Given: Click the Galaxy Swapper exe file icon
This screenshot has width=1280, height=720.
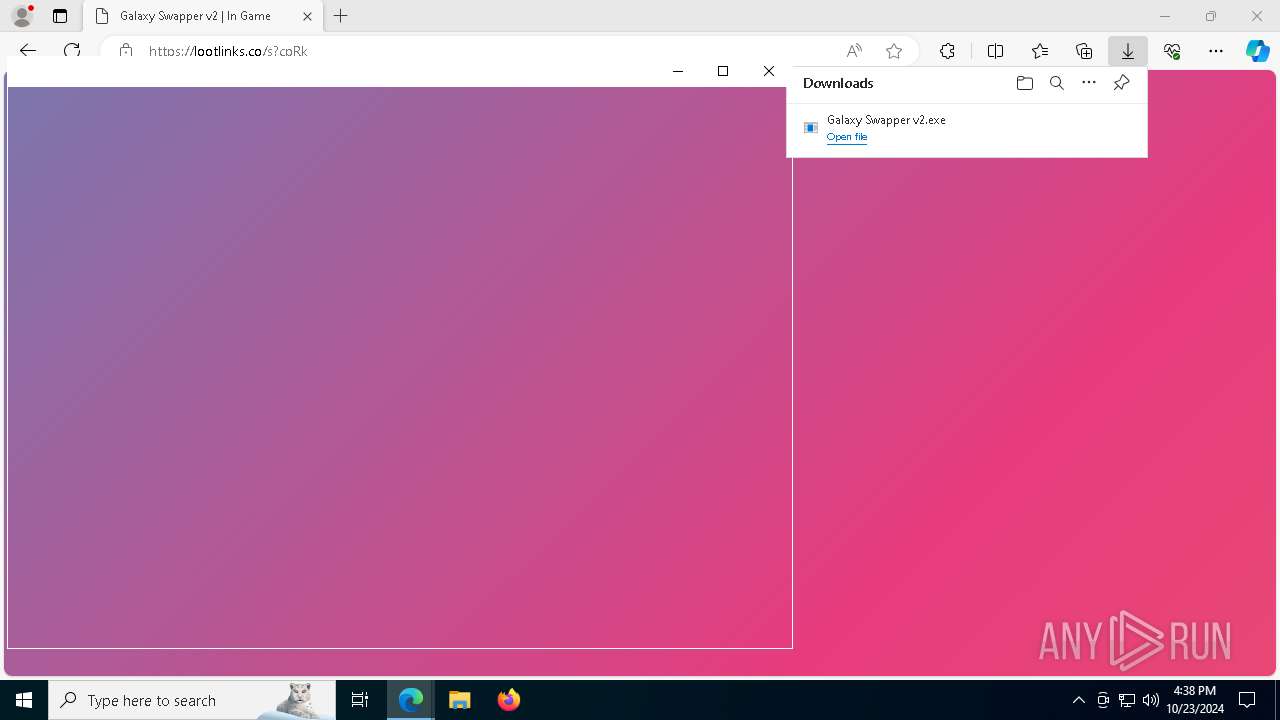Looking at the screenshot, I should tap(811, 128).
